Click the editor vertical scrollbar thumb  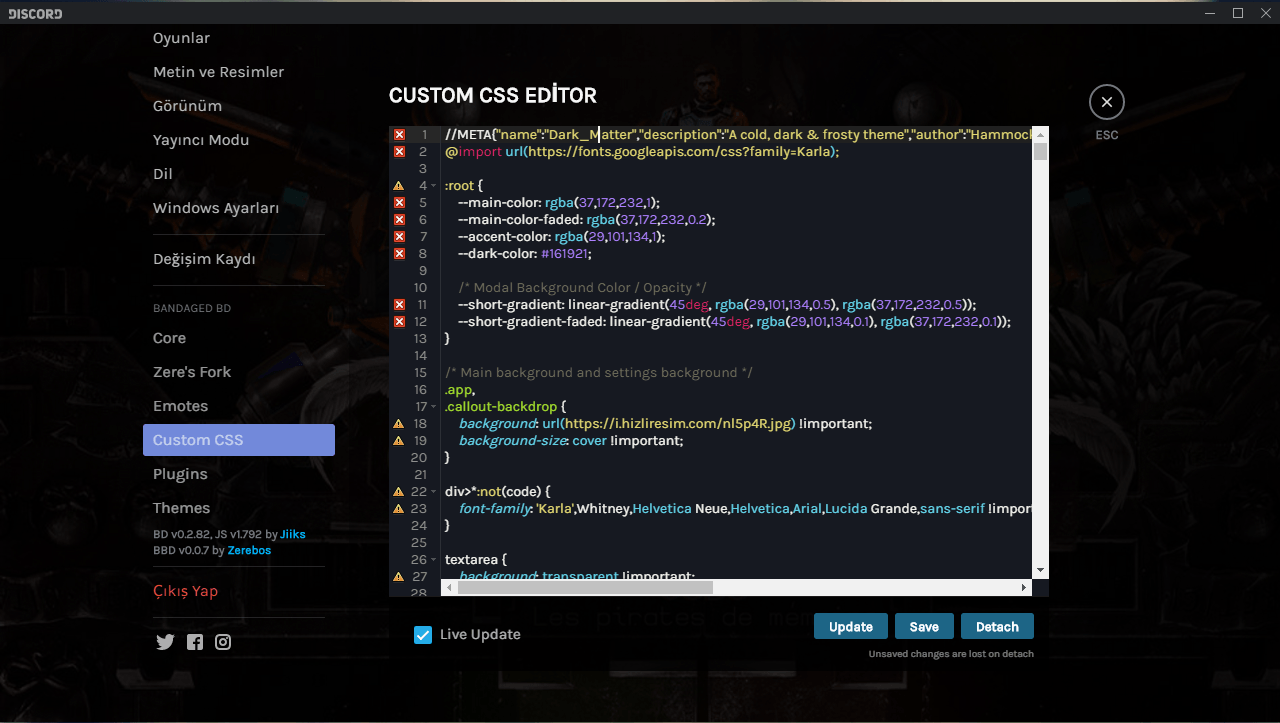tap(1041, 152)
